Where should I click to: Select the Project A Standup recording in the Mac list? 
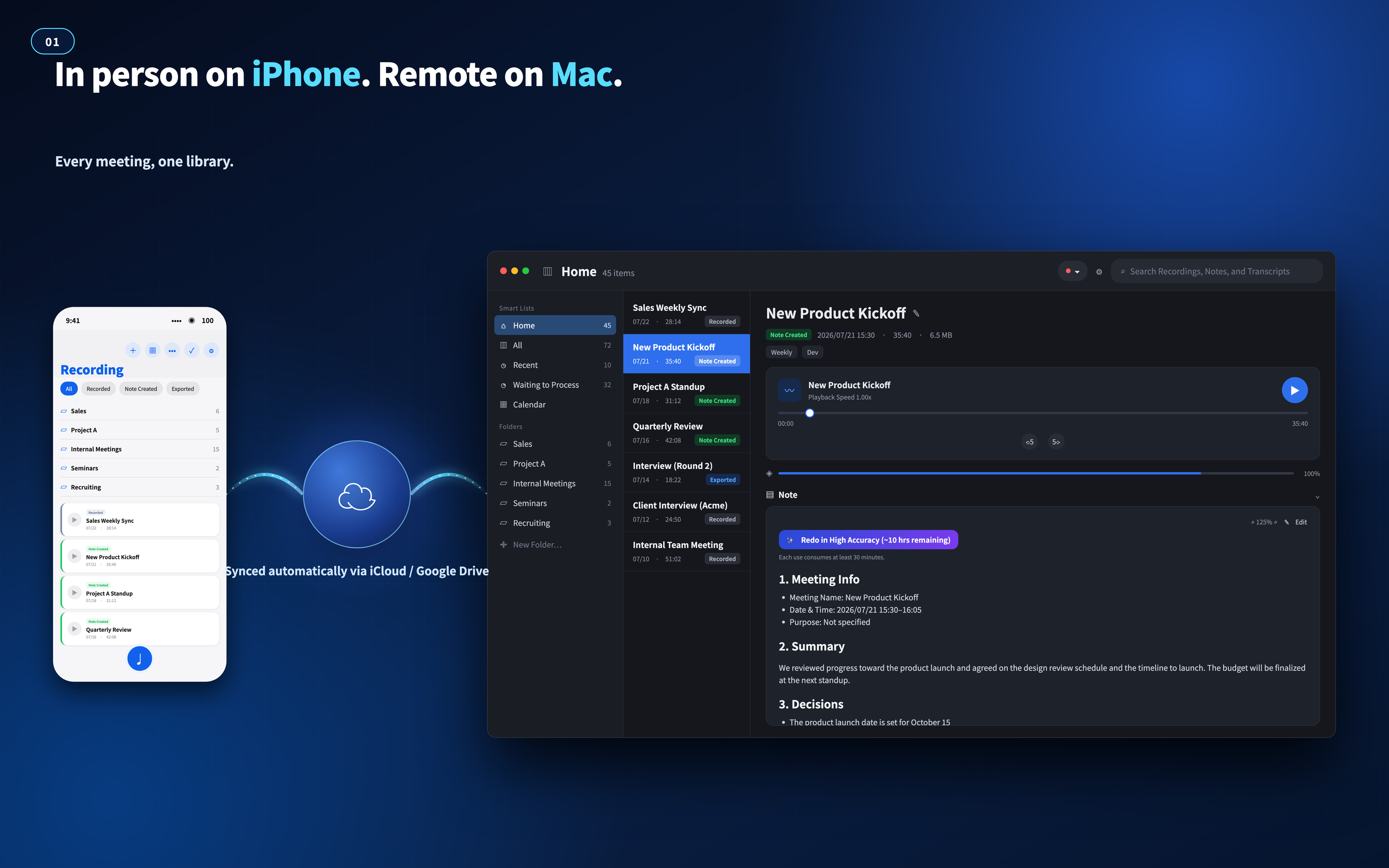pos(686,393)
